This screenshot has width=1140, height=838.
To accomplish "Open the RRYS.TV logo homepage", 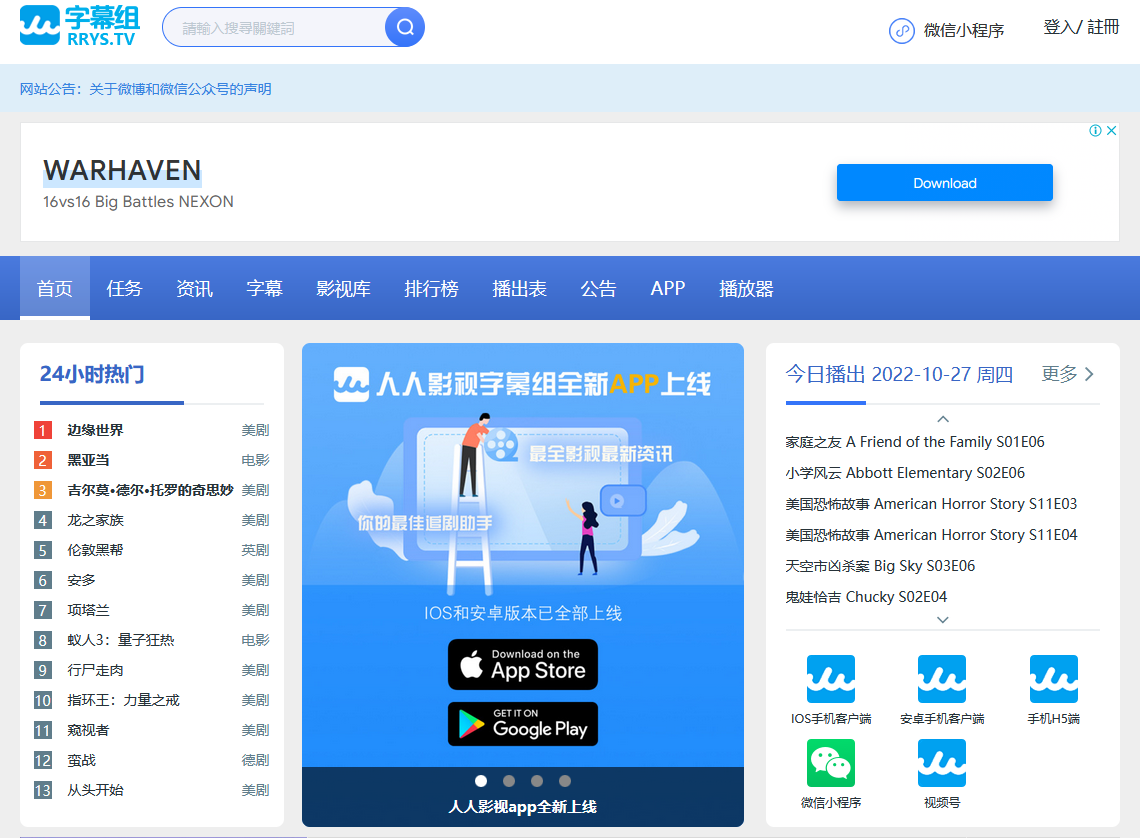I will [80, 26].
